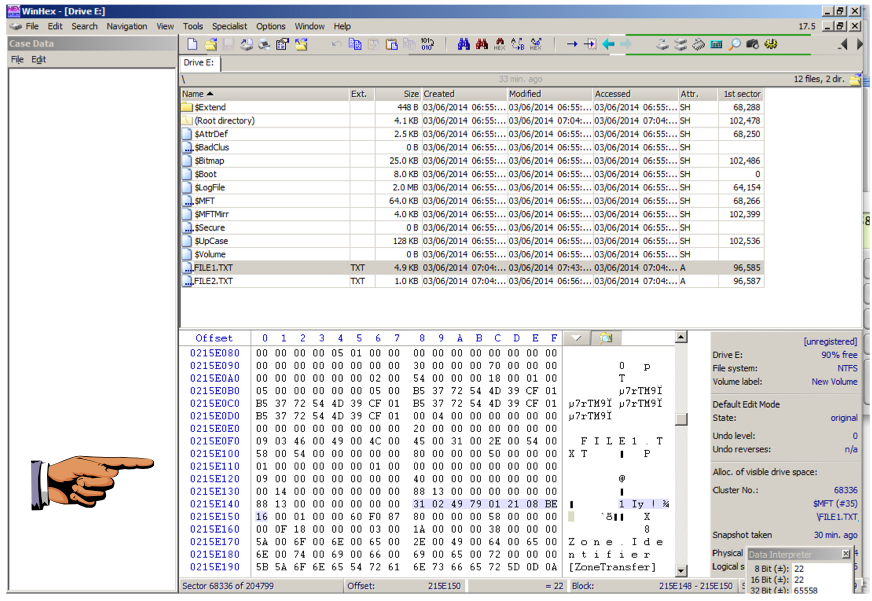Open Find Text using the blue binoculars icon

pyautogui.click(x=464, y=44)
